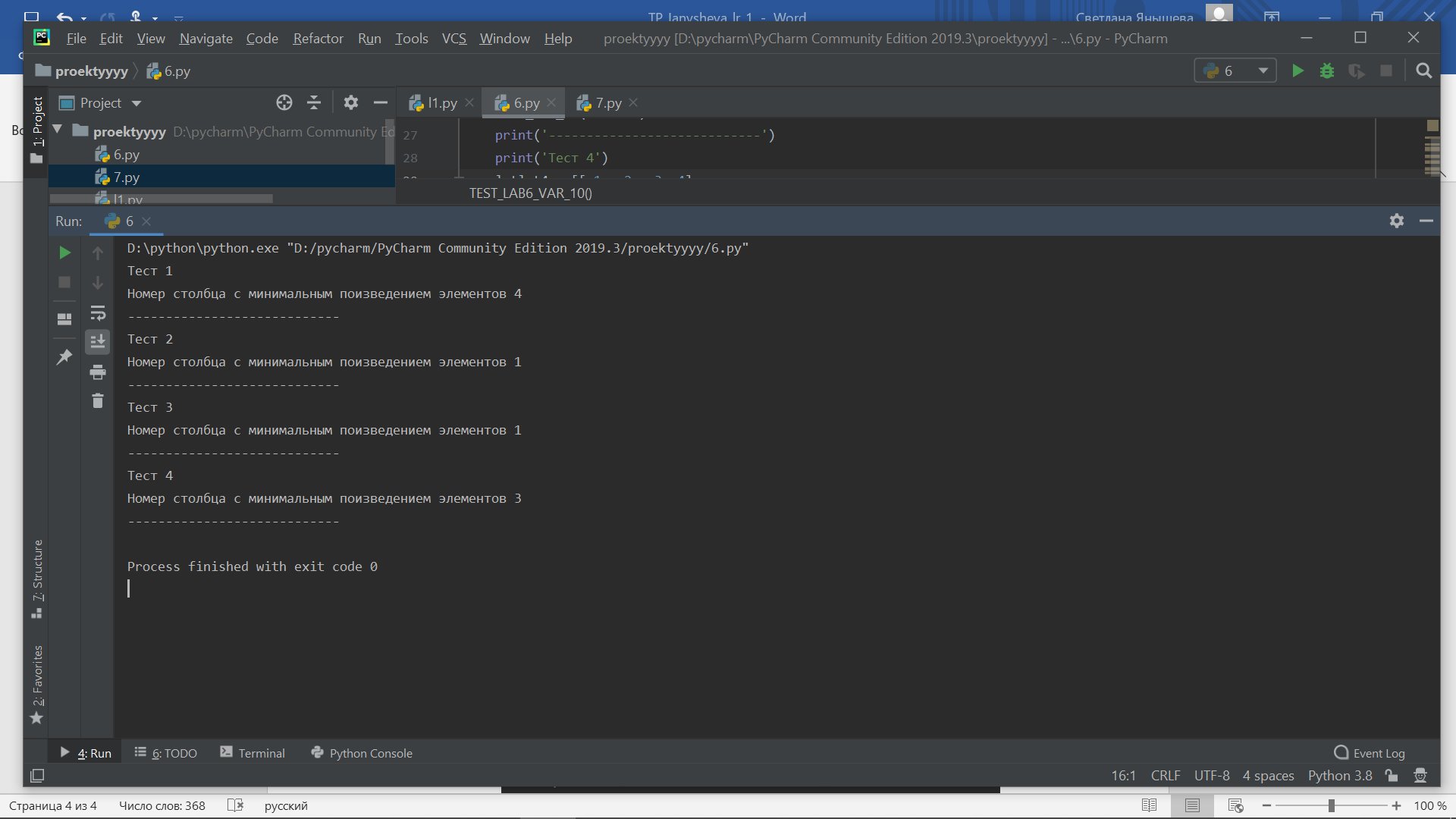1456x819 pixels.
Task: Click the Rerun button in Run panel
Action: [x=64, y=253]
